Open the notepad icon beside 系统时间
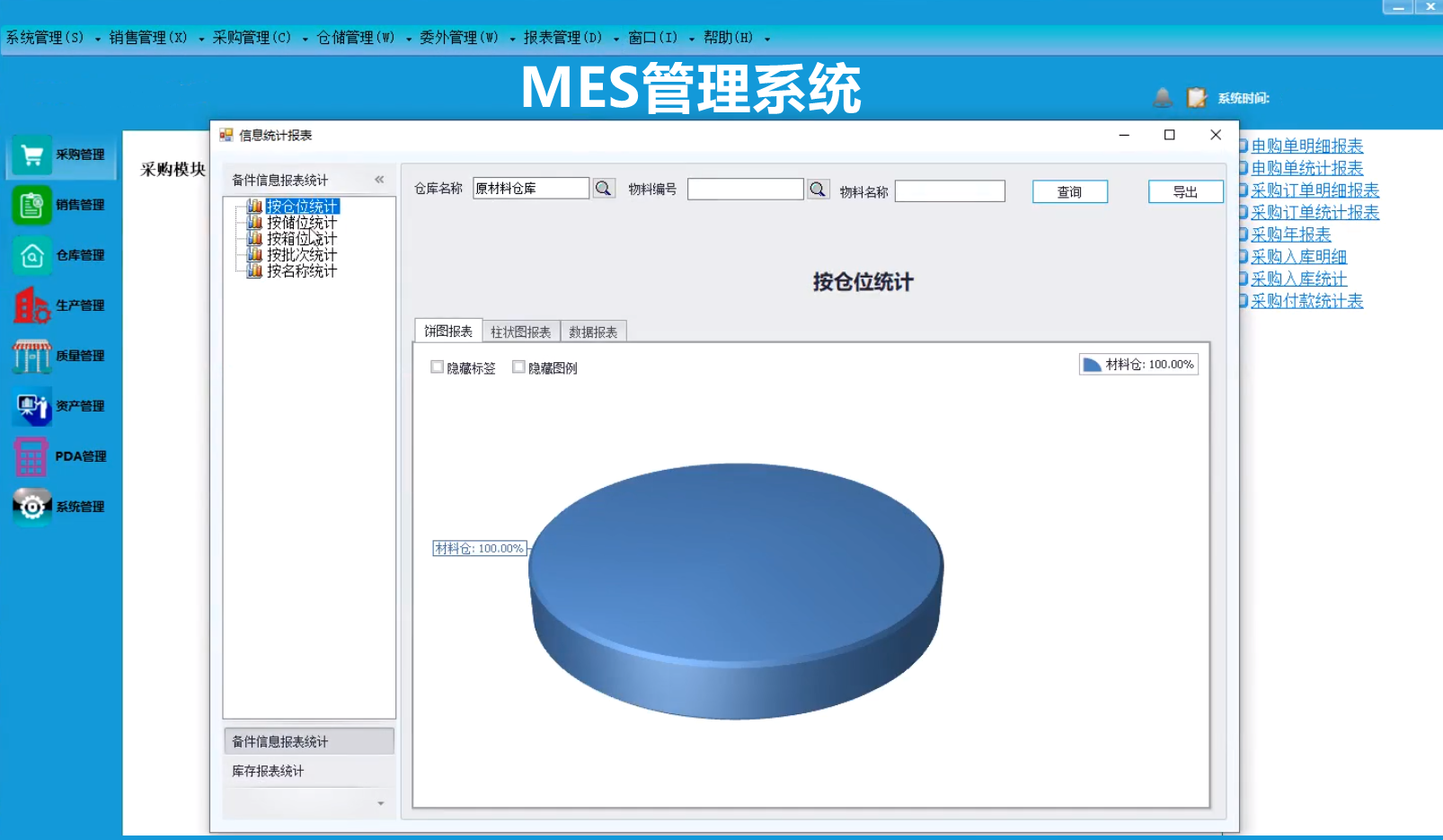The height and width of the screenshot is (840, 1443). tap(1197, 97)
